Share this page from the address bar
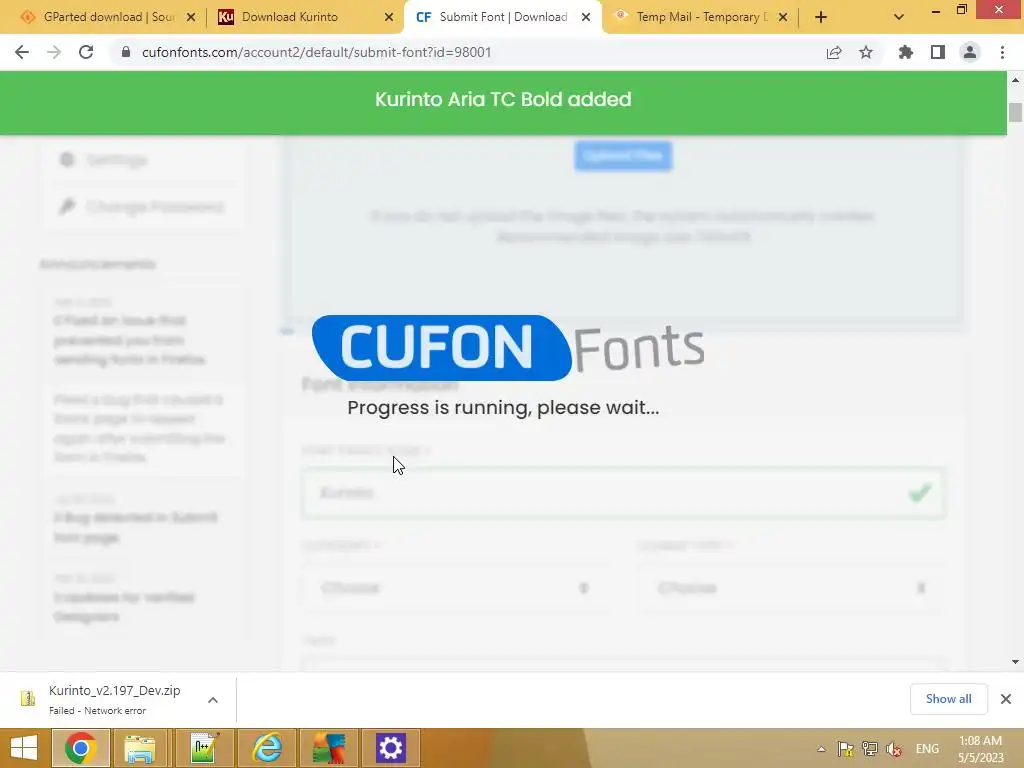Viewport: 1024px width, 768px height. click(834, 52)
